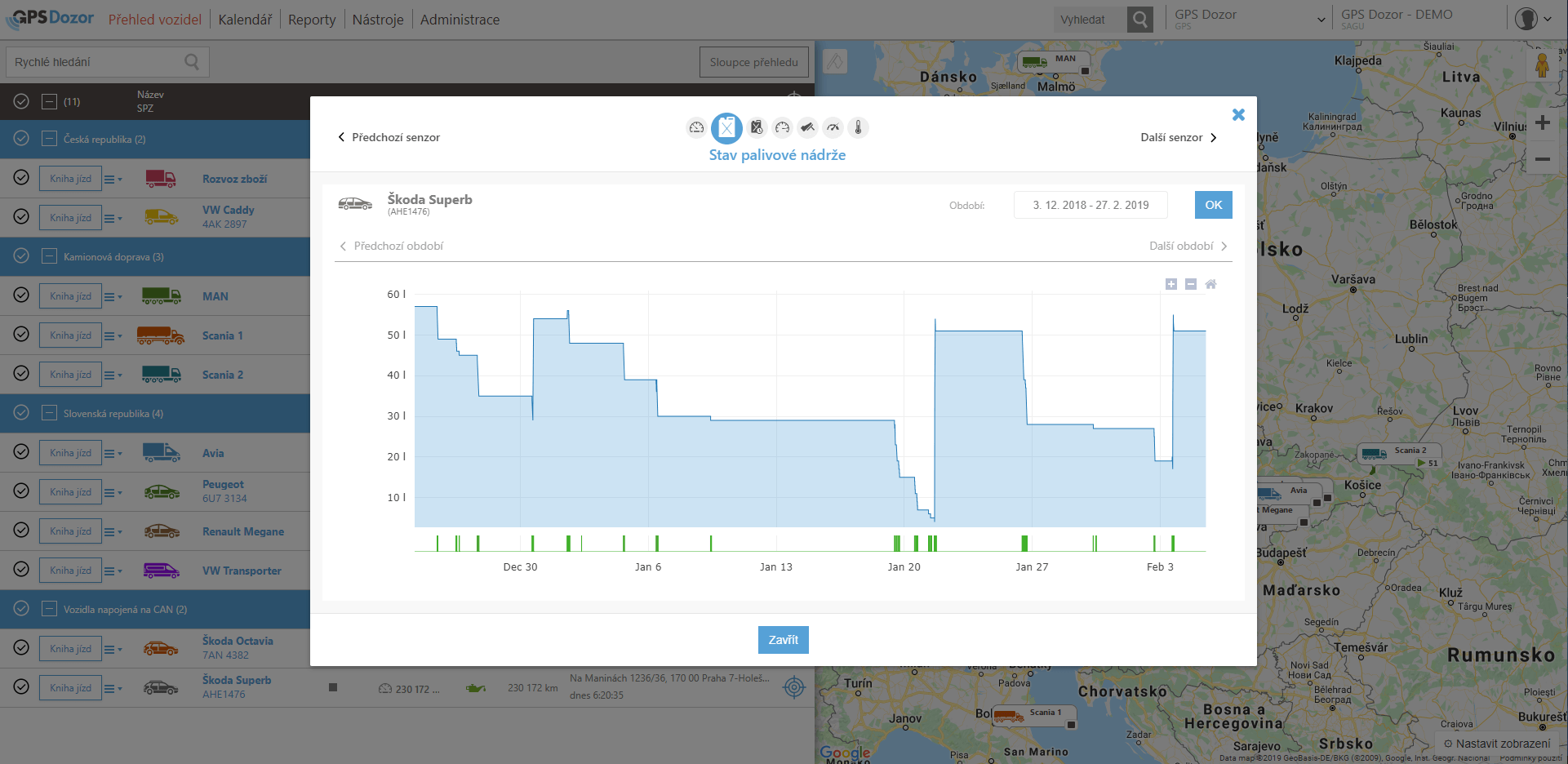Toggle checkmark for the MAN vehicle
This screenshot has height=764, width=1568.
click(x=22, y=295)
